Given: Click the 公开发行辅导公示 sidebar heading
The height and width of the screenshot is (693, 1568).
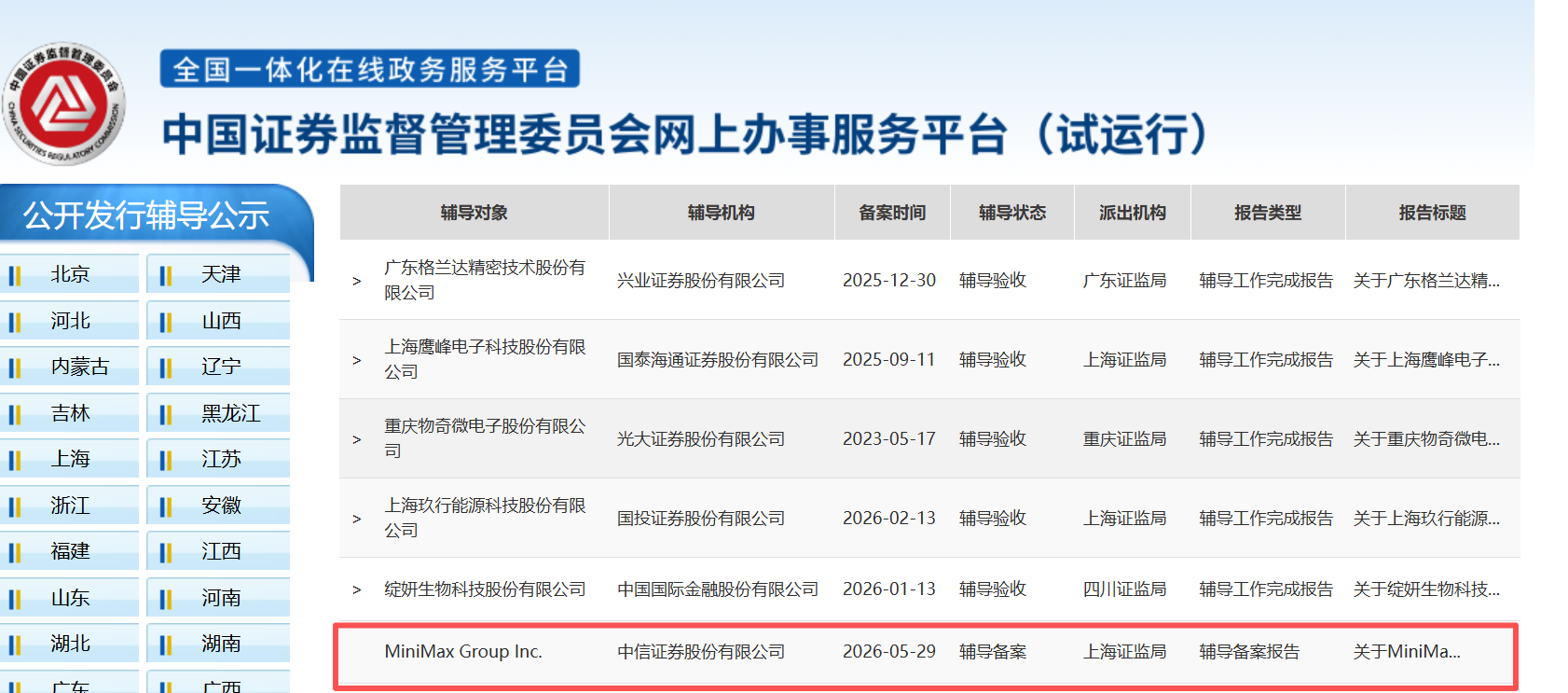Looking at the screenshot, I should 146,215.
